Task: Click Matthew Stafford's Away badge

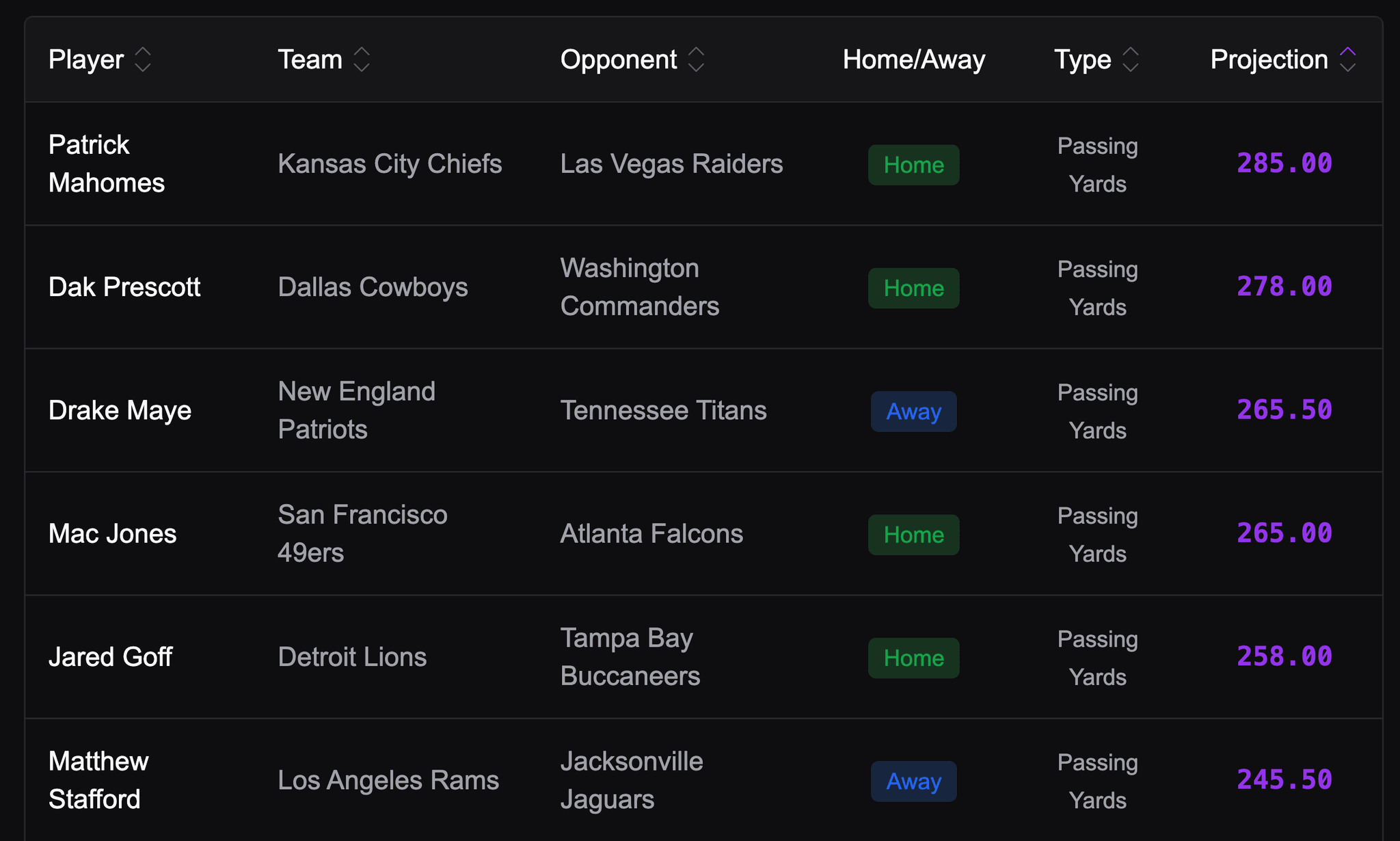Action: click(913, 781)
